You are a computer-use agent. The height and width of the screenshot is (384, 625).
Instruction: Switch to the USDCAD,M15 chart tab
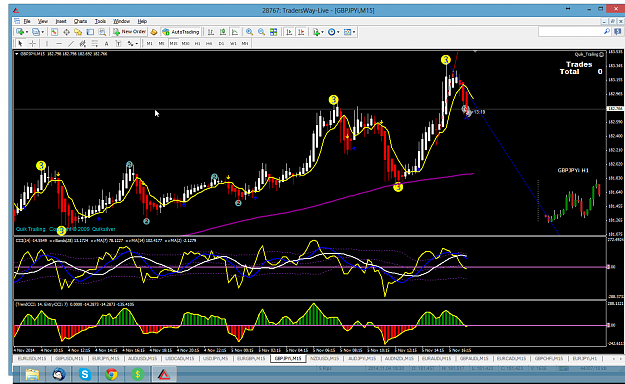click(179, 358)
